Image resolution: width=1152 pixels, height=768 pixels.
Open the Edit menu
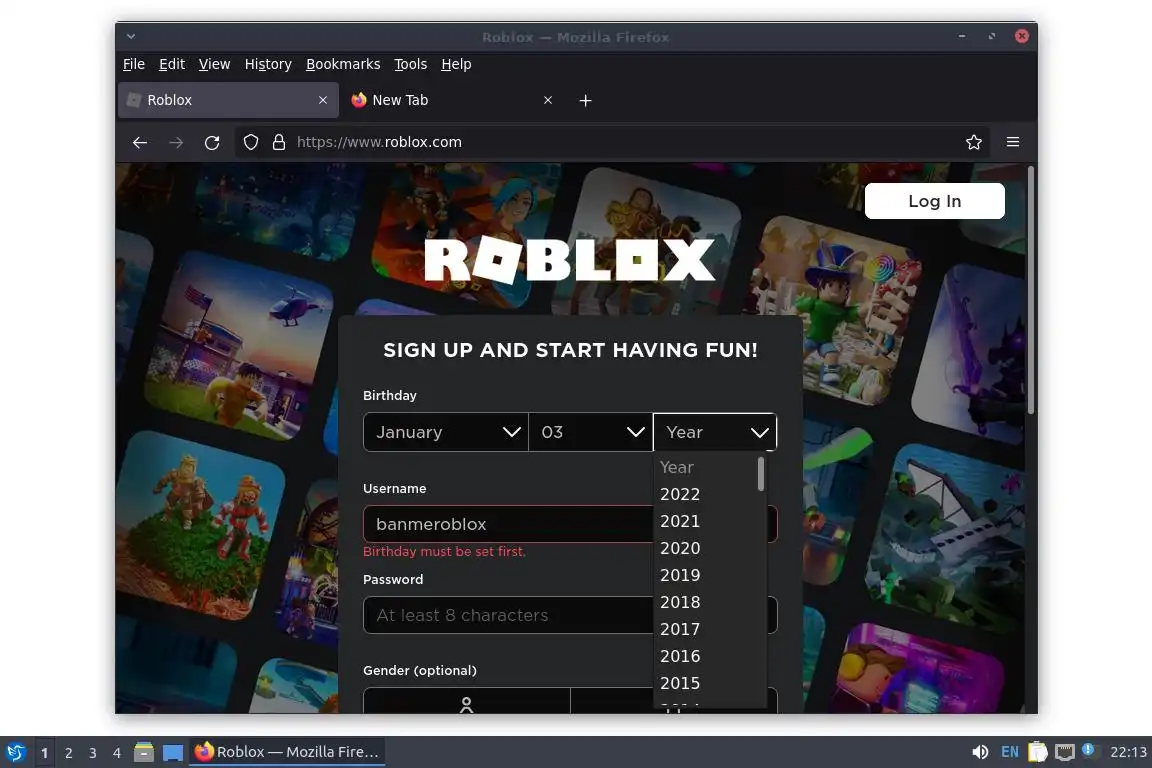[x=172, y=64]
